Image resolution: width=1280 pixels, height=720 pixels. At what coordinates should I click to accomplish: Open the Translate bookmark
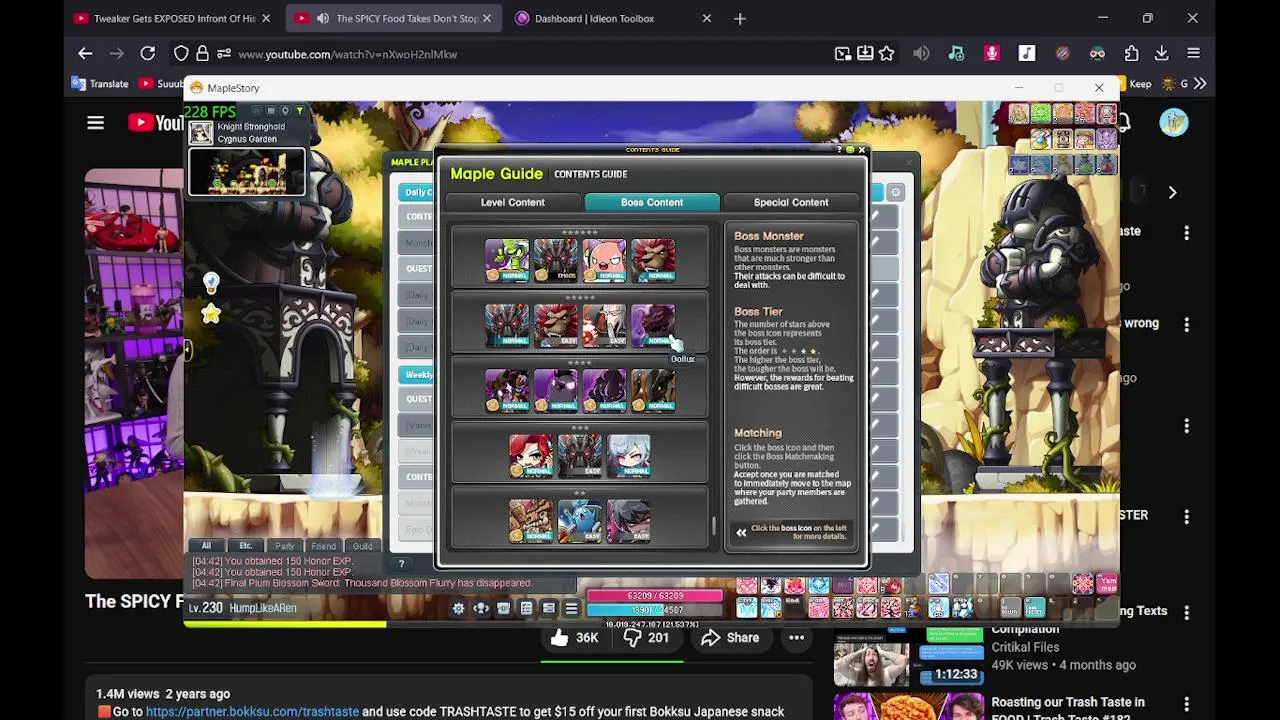[x=99, y=84]
